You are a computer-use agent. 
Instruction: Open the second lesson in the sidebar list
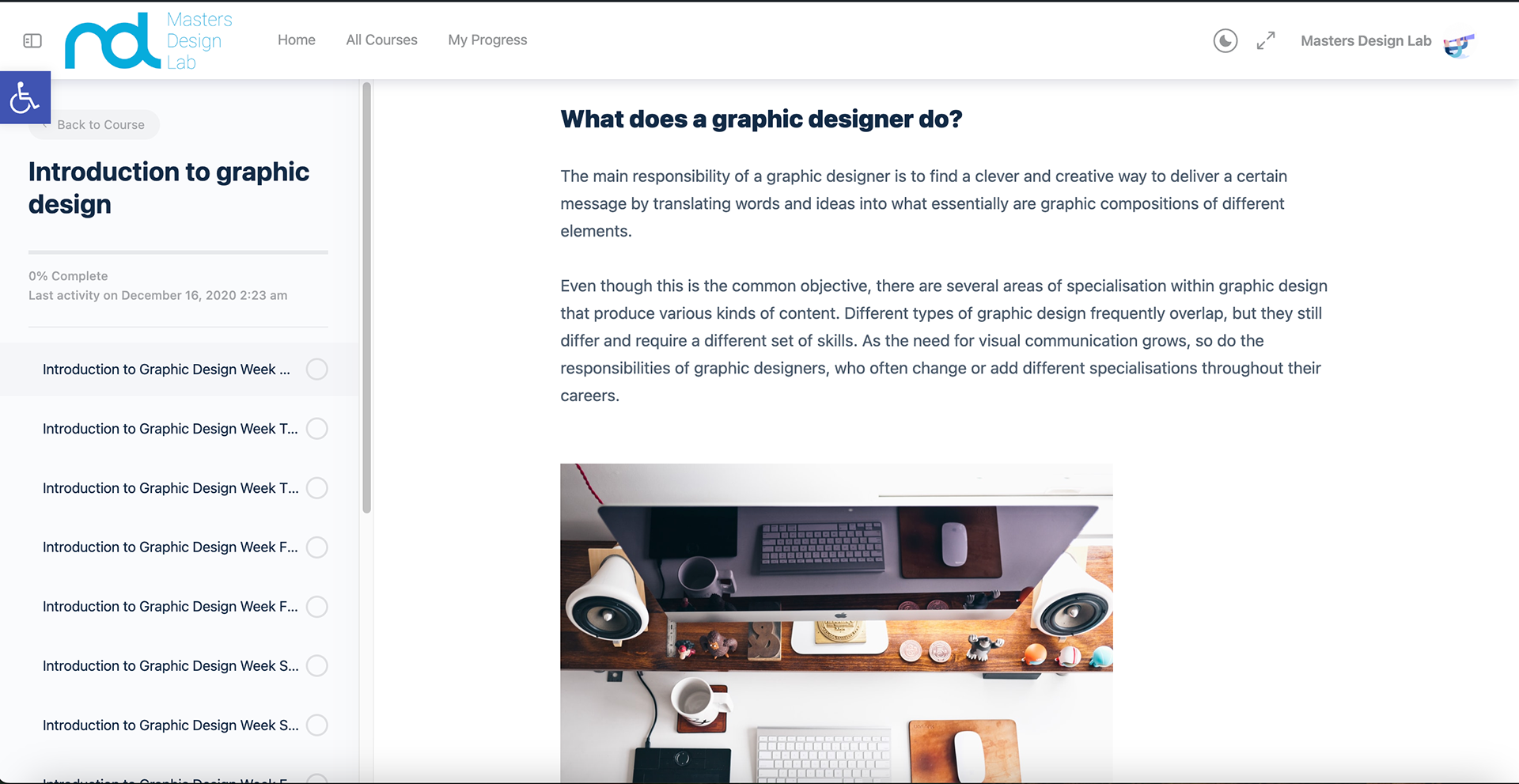click(x=170, y=429)
